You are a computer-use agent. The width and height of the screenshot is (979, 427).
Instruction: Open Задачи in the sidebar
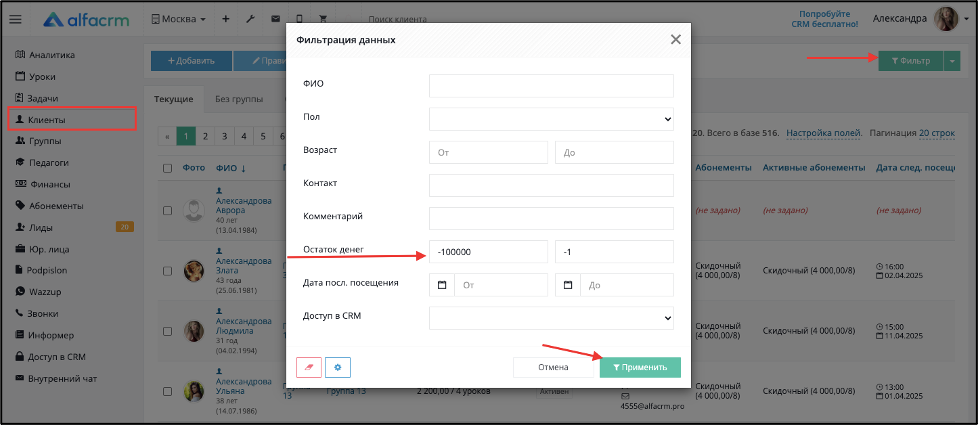[x=36, y=98]
